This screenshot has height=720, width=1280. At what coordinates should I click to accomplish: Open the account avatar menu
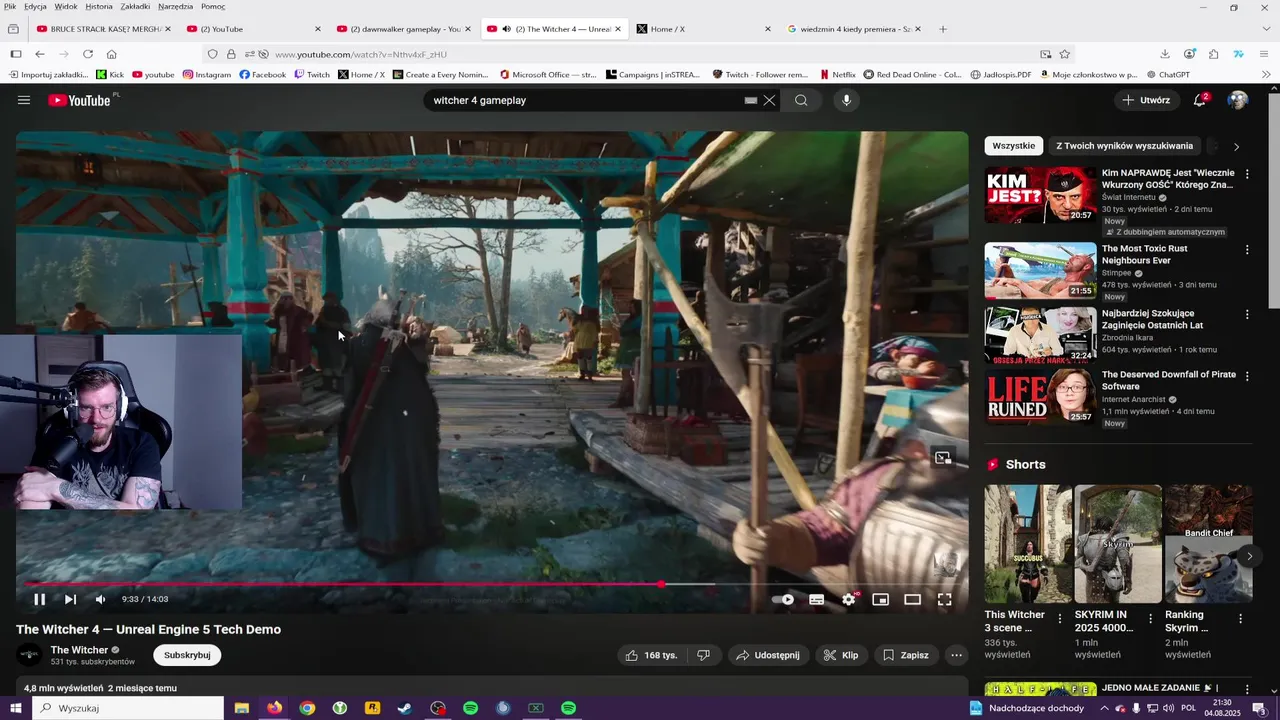pyautogui.click(x=1238, y=100)
